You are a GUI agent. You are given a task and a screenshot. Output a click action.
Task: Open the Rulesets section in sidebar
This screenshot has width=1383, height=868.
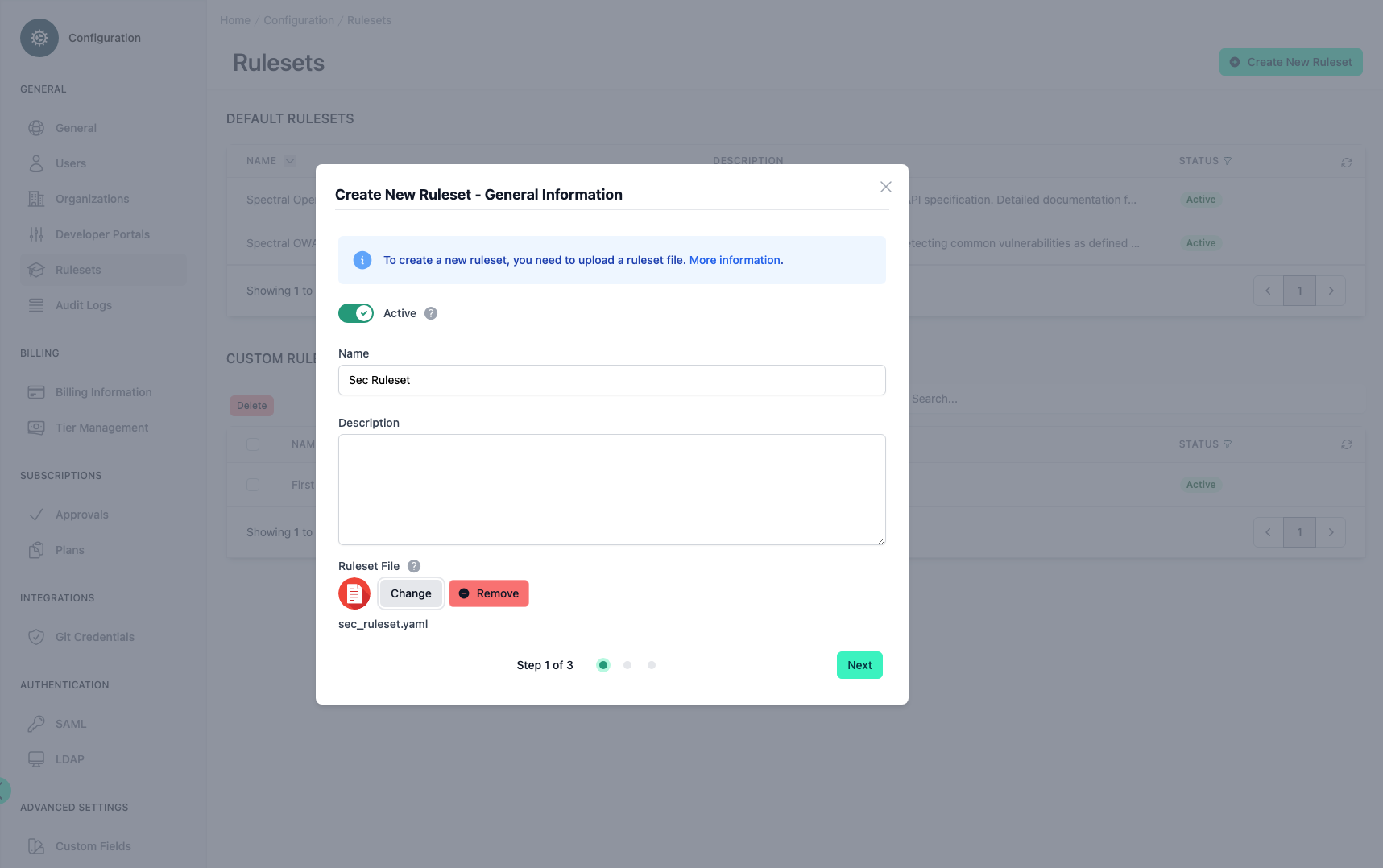tap(78, 270)
